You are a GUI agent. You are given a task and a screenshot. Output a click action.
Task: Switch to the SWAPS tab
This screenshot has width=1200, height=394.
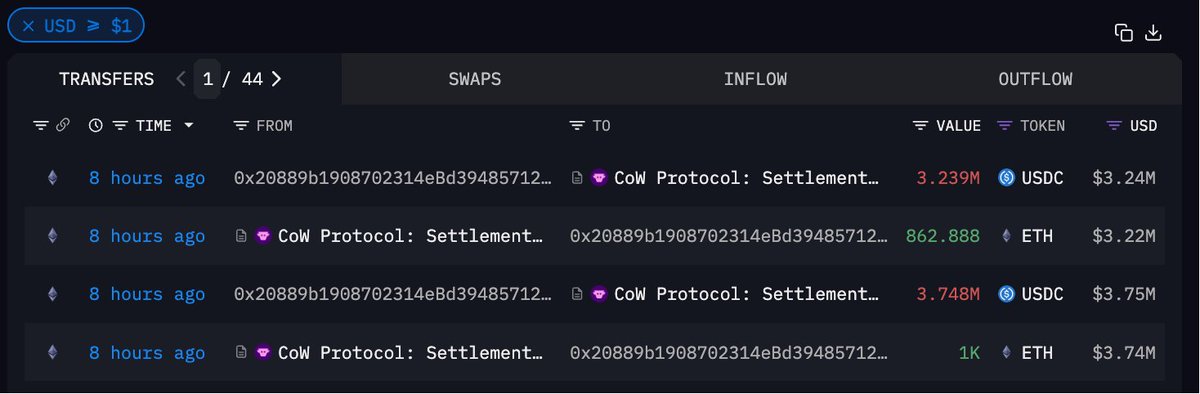(475, 79)
